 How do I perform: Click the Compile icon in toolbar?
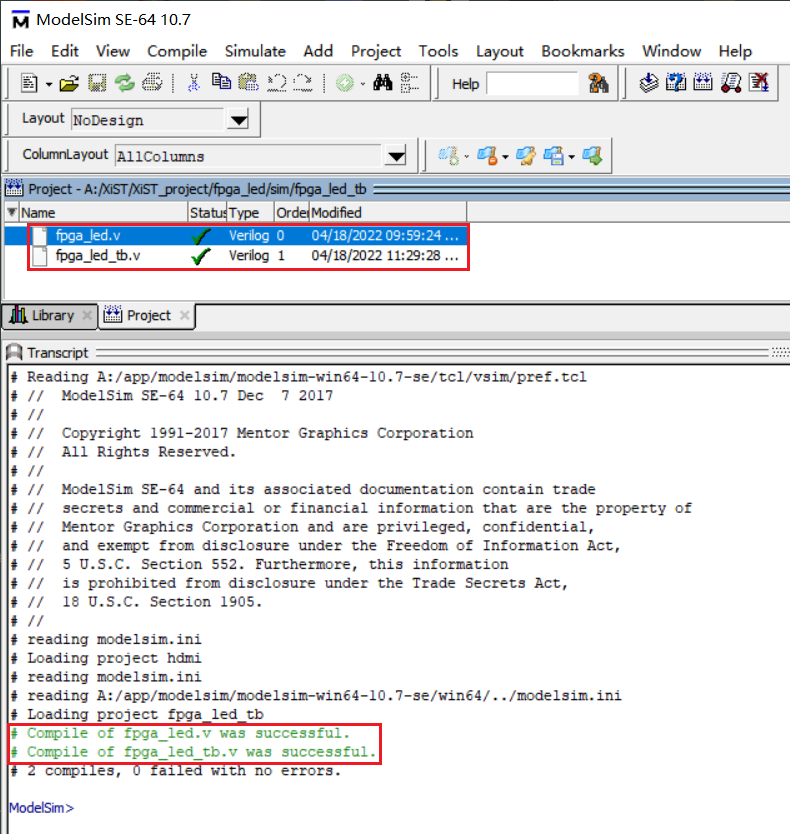[649, 84]
